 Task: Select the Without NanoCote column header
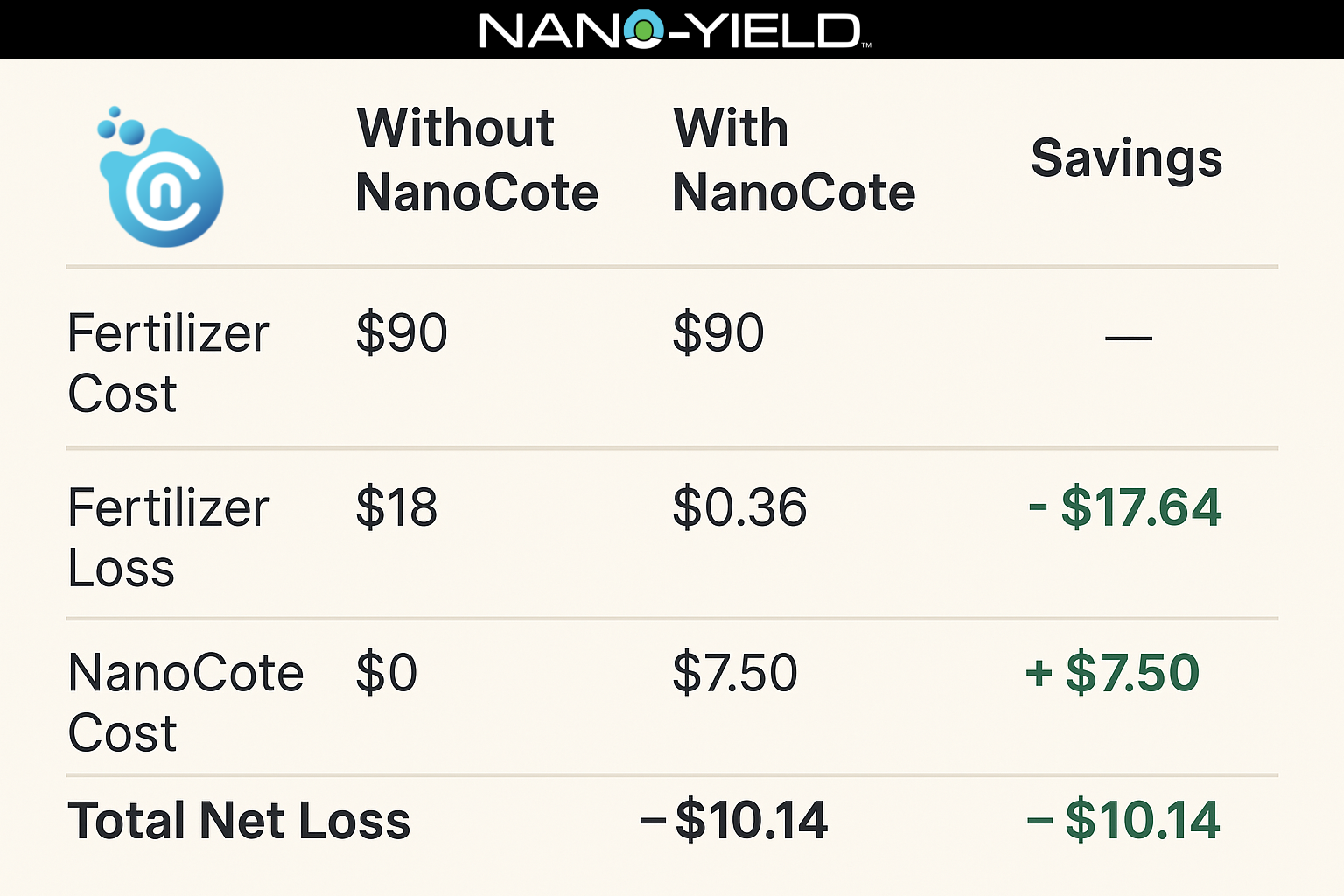tap(477, 160)
